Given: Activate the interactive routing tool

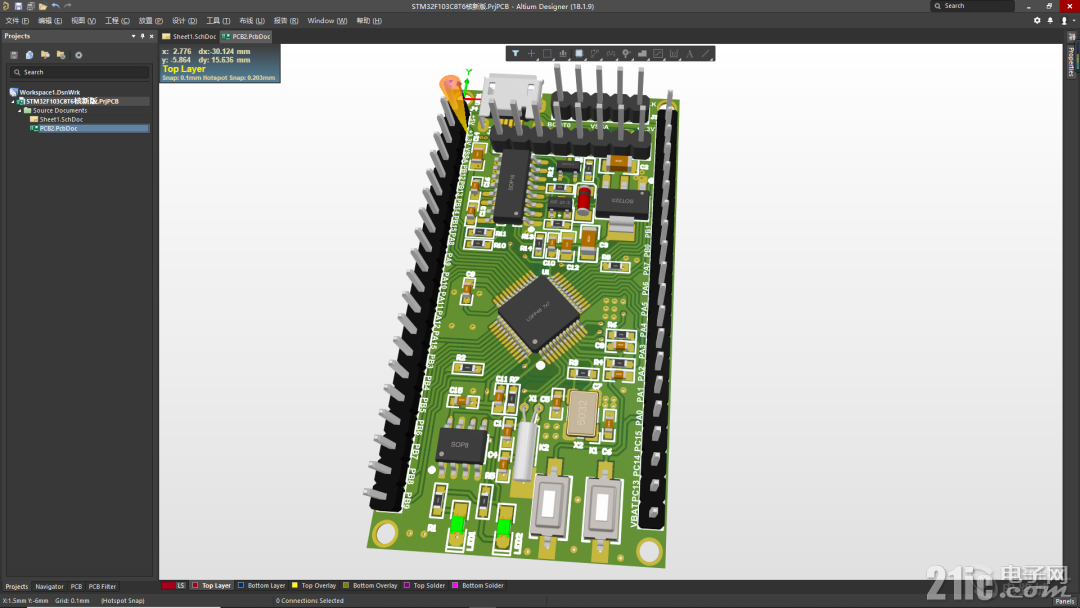Looking at the screenshot, I should pyautogui.click(x=594, y=53).
